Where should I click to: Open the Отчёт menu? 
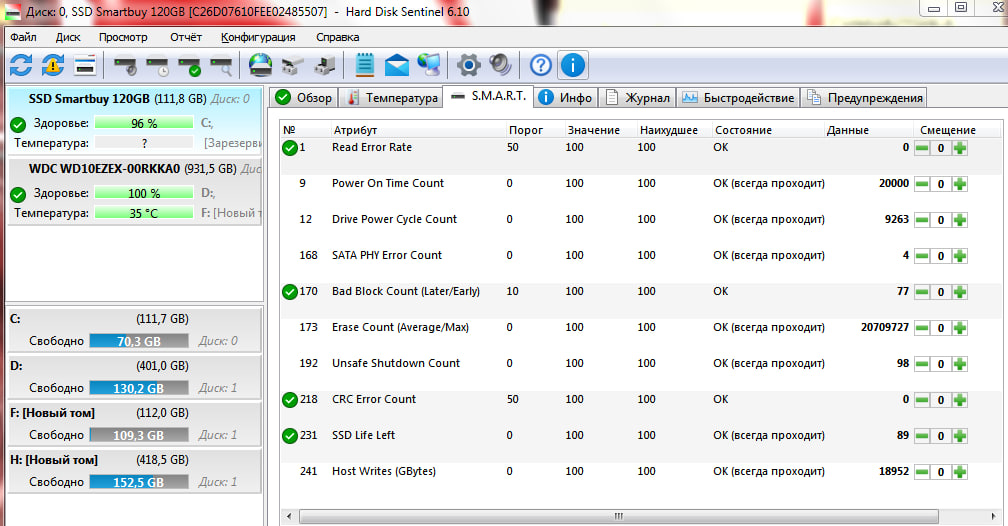click(186, 37)
